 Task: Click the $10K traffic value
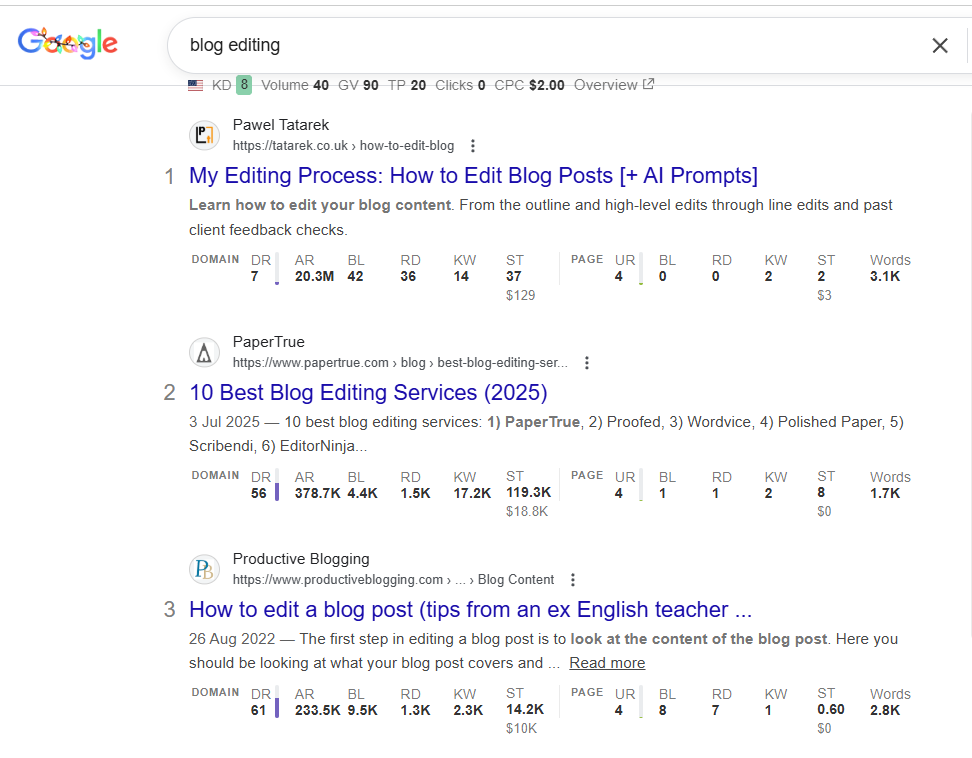tap(521, 729)
